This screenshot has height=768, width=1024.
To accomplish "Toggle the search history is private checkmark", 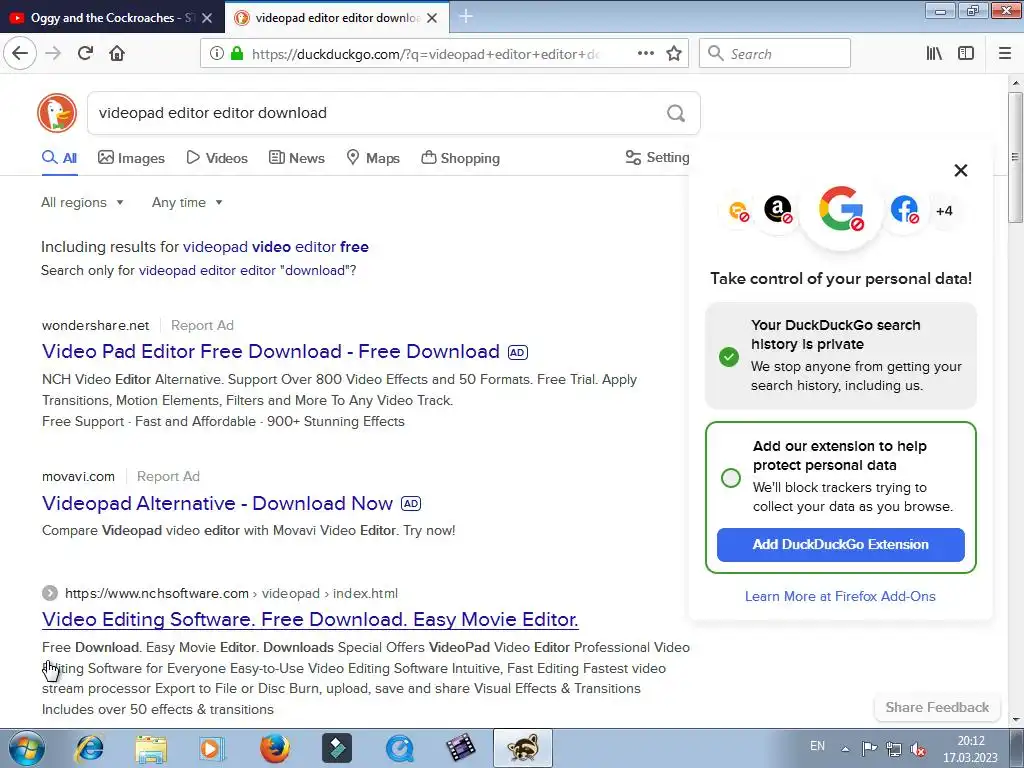I will pos(729,357).
